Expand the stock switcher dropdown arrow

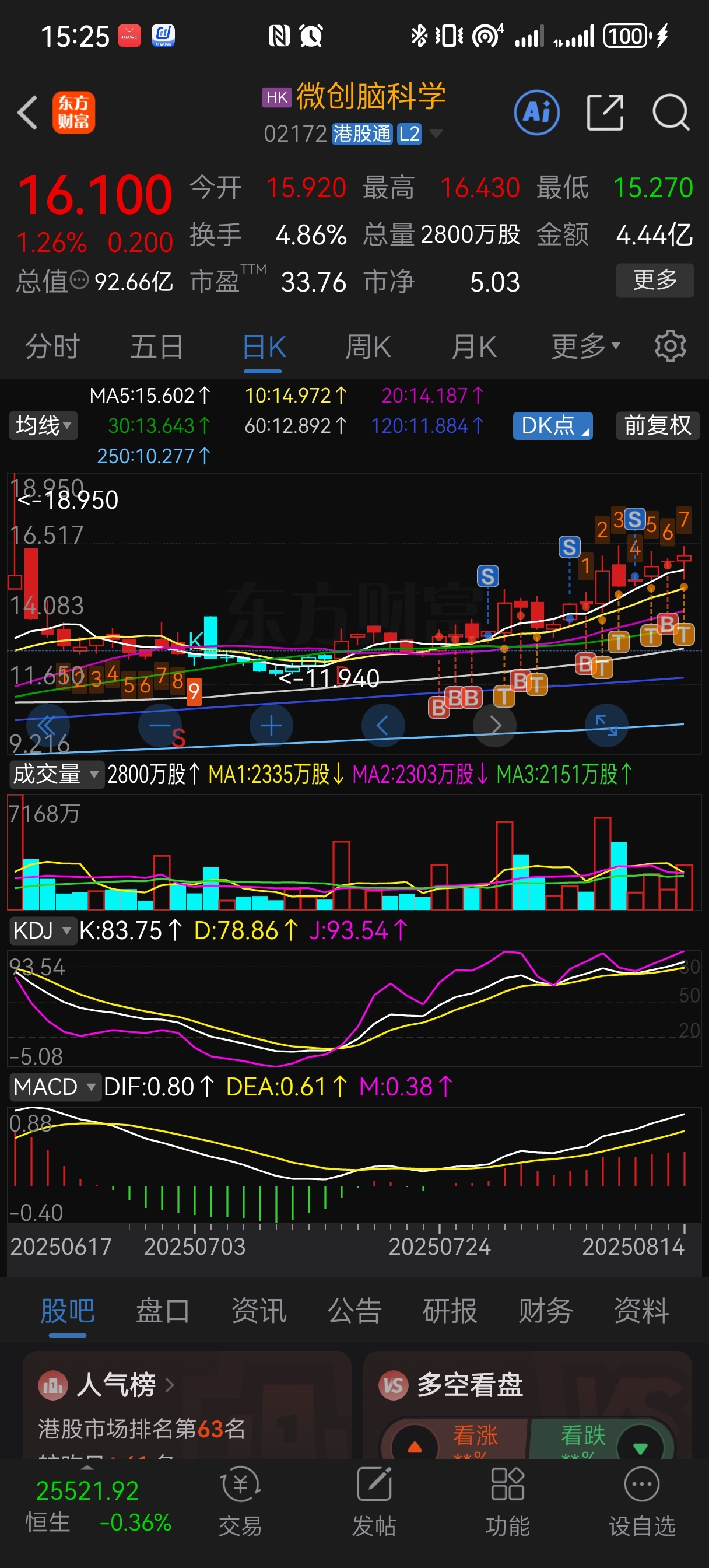tap(436, 134)
